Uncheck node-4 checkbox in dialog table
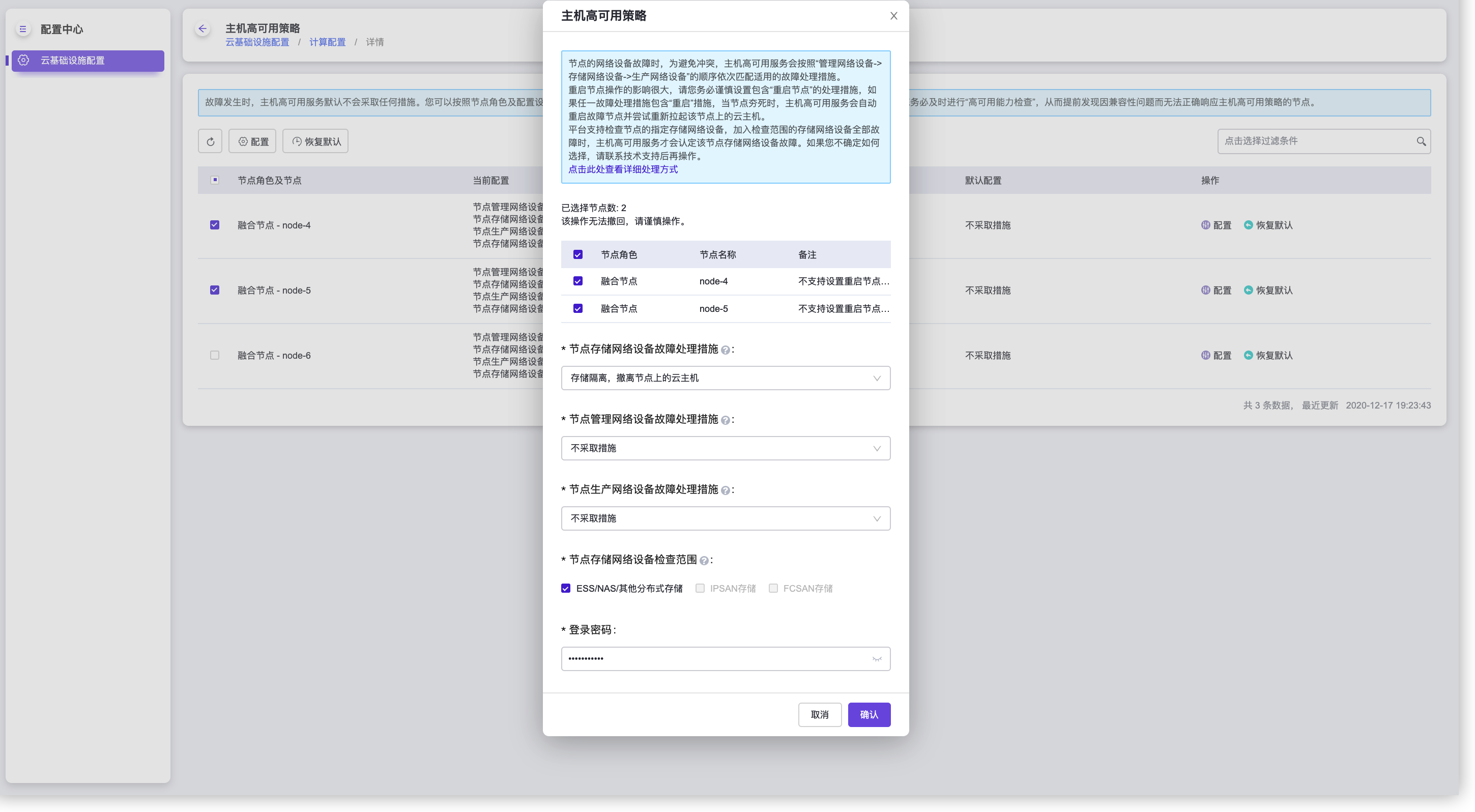The height and width of the screenshot is (812, 1475). pyautogui.click(x=578, y=281)
